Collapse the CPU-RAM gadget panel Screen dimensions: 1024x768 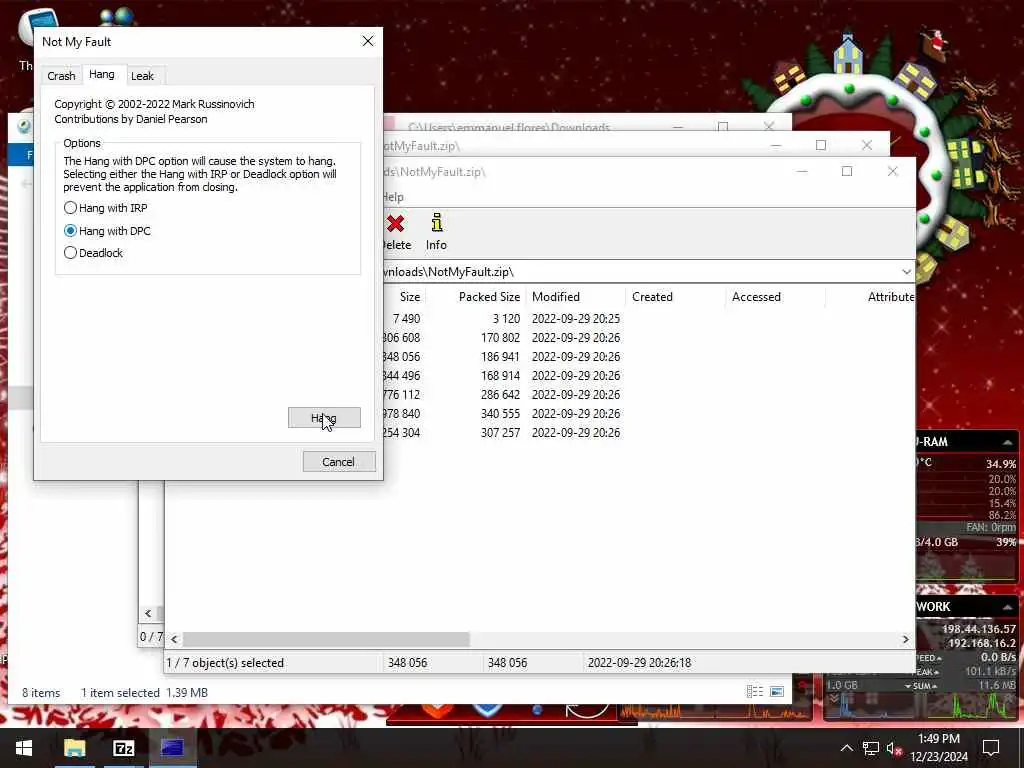(x=1008, y=442)
